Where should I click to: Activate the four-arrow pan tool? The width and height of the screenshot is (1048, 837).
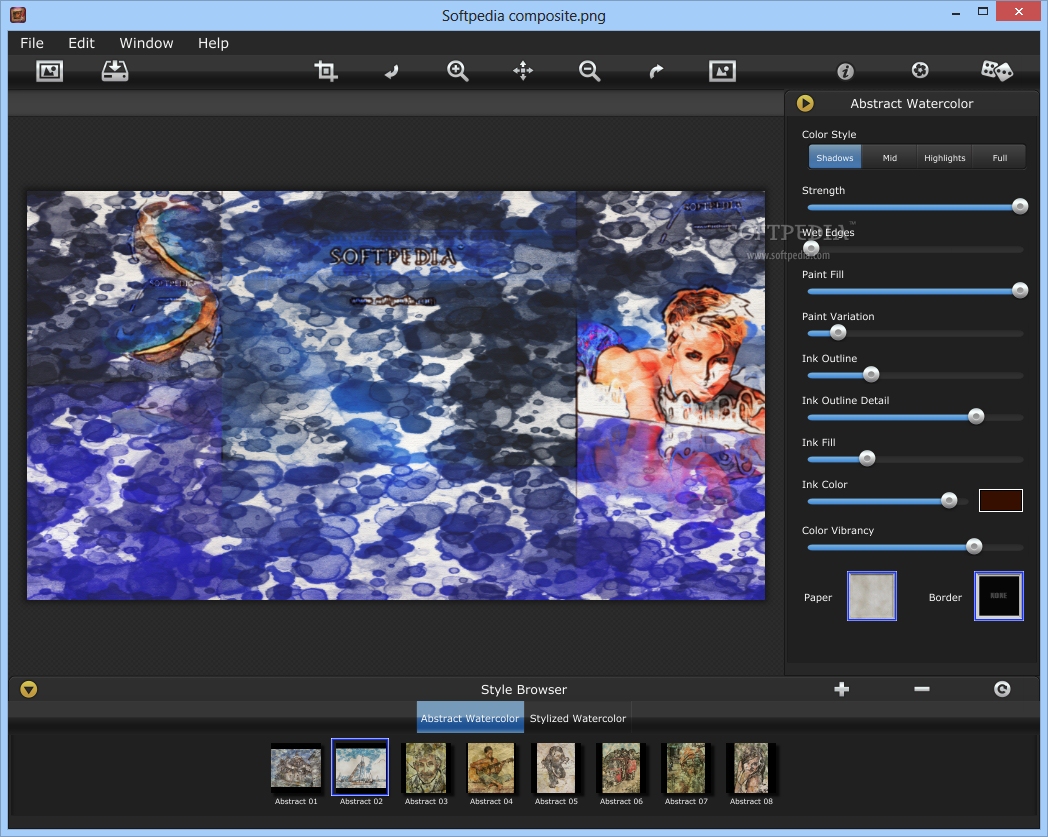pos(523,71)
